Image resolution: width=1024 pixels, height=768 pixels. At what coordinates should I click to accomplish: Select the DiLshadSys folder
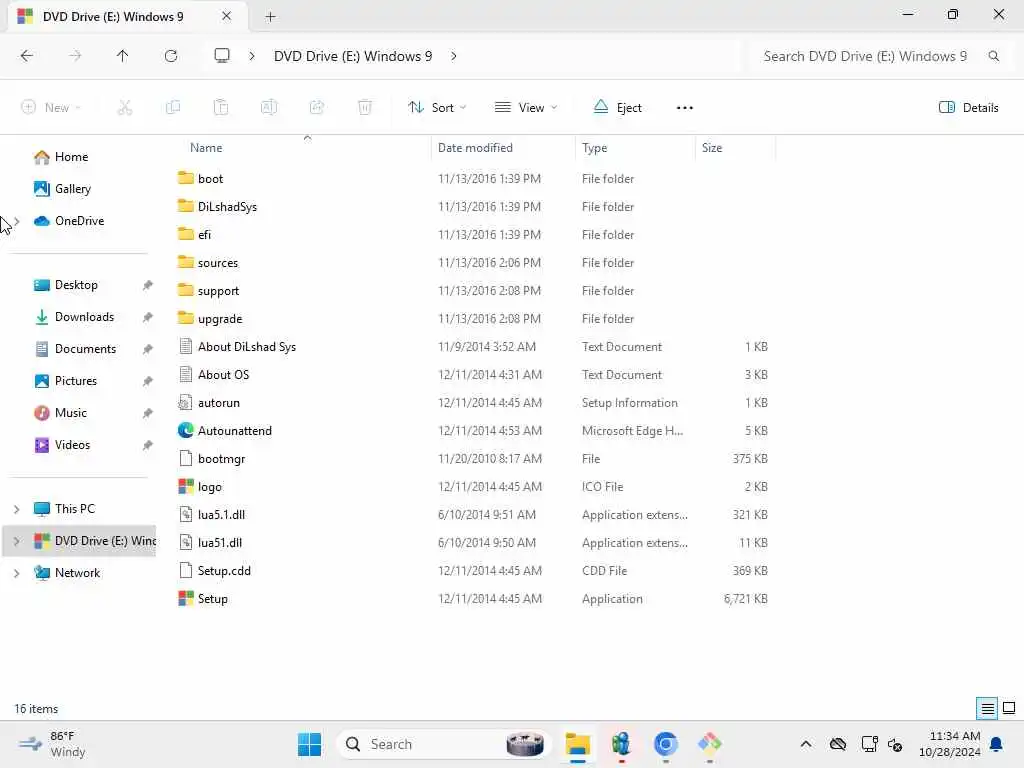(x=217, y=206)
